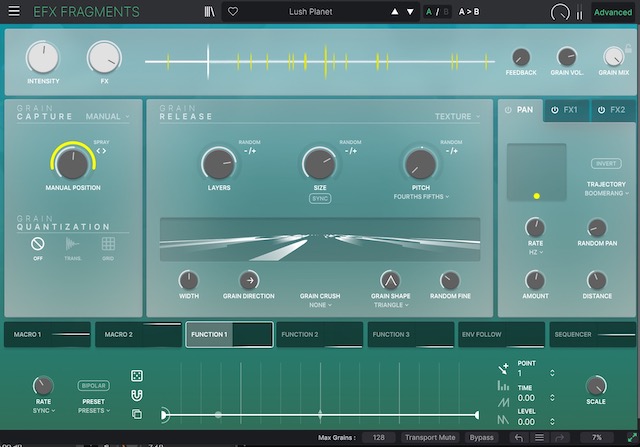Open the Trajectory Boomerang dropdown
Viewport: 640px width, 447px height.
click(605, 193)
